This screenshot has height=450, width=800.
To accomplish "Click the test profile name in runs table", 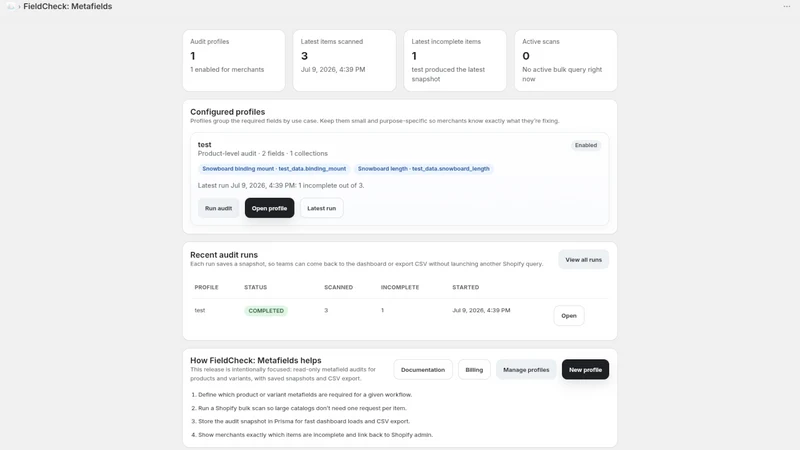I will click(199, 310).
